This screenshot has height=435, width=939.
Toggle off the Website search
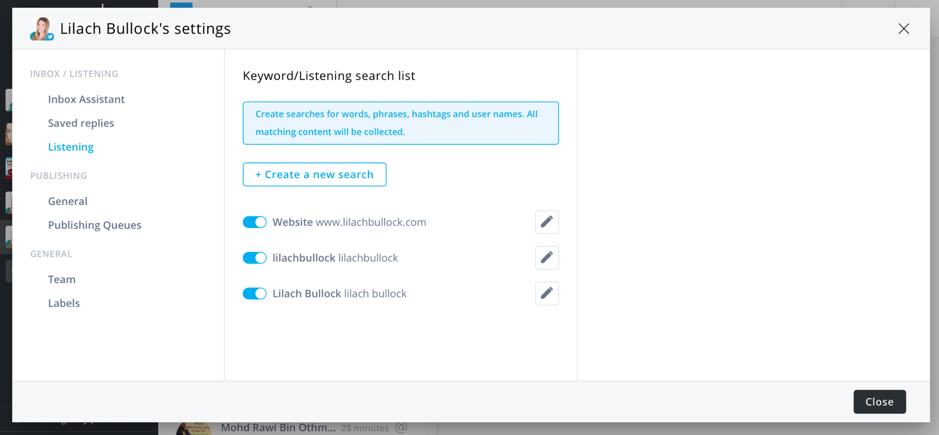coord(255,222)
